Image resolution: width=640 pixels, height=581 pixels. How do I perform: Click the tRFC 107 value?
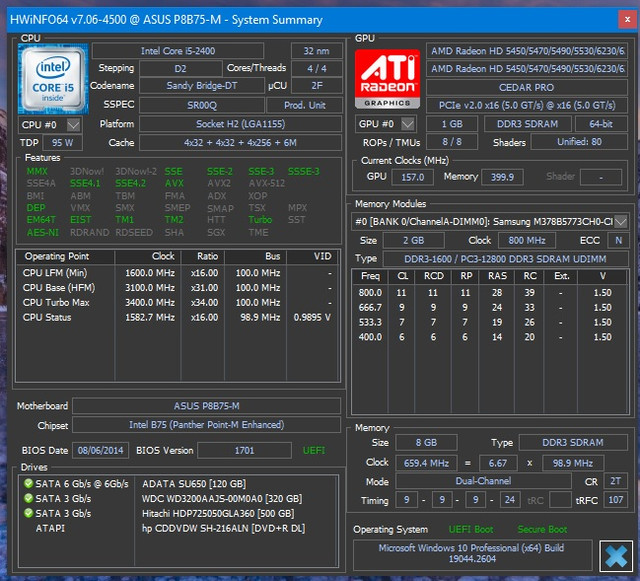click(x=616, y=500)
